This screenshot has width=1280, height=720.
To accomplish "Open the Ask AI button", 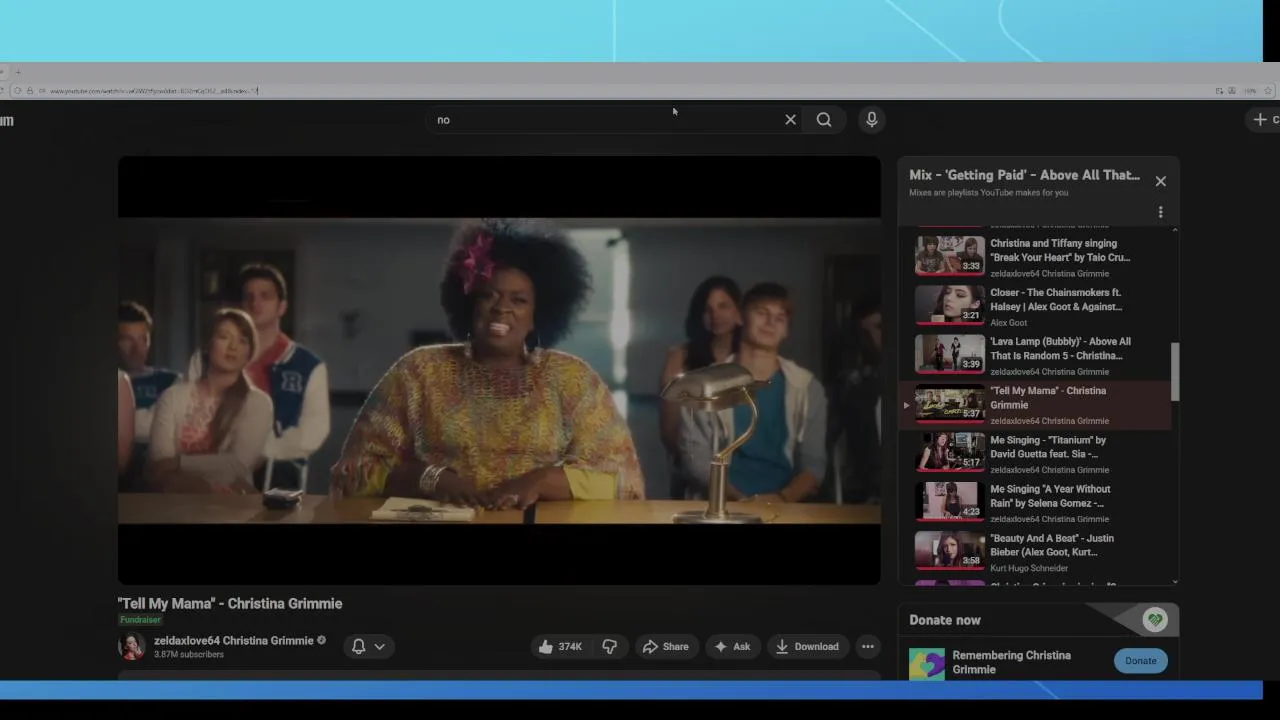I will pyautogui.click(x=731, y=647).
